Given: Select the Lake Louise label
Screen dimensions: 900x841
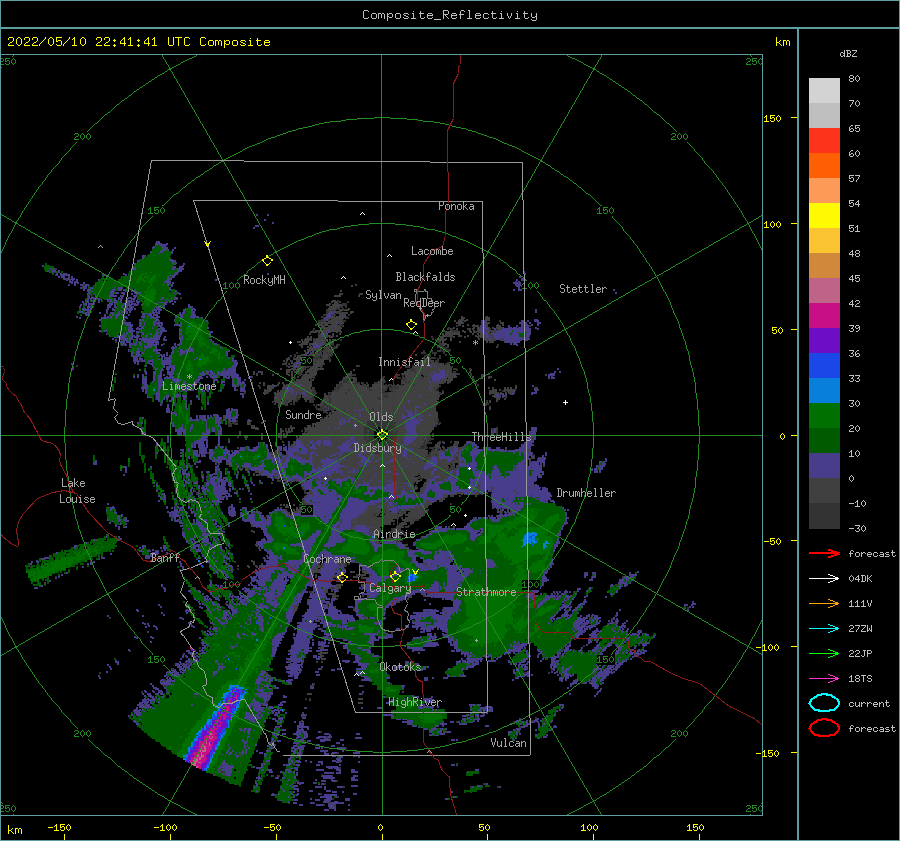Looking at the screenshot, I should pyautogui.click(x=77, y=491).
